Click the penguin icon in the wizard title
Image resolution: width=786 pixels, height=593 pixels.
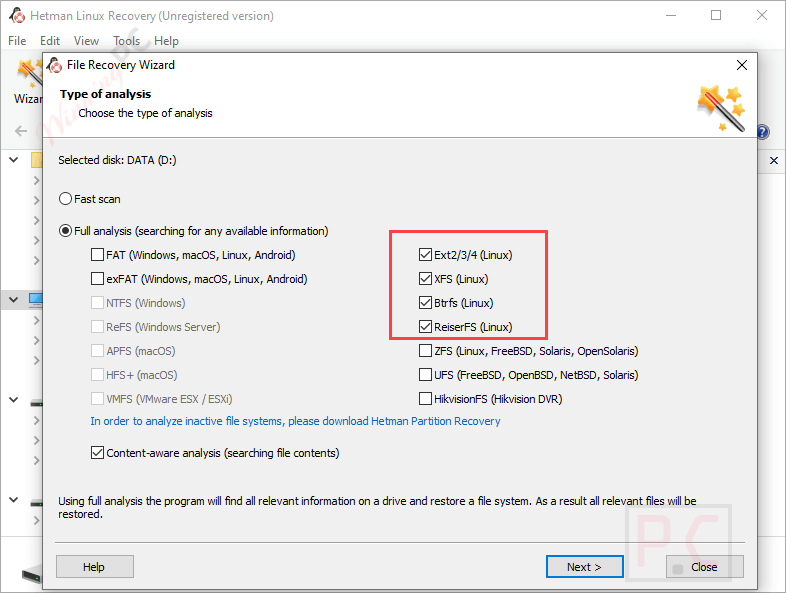tap(54, 65)
